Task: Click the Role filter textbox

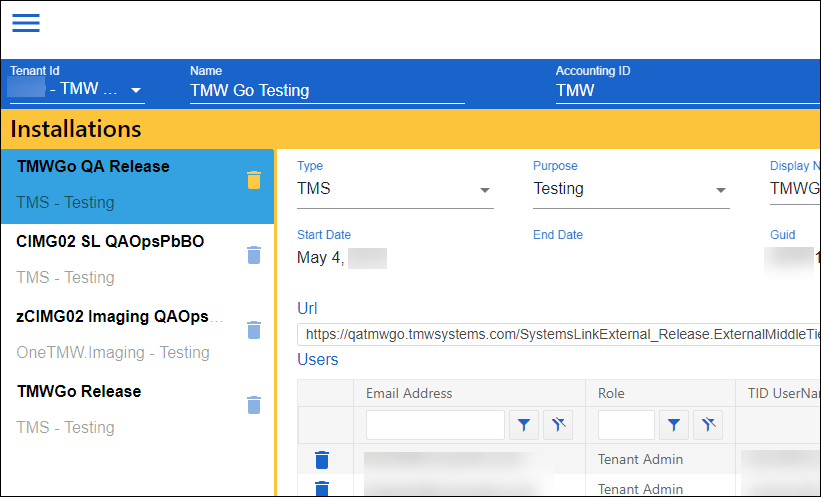Action: (x=626, y=425)
